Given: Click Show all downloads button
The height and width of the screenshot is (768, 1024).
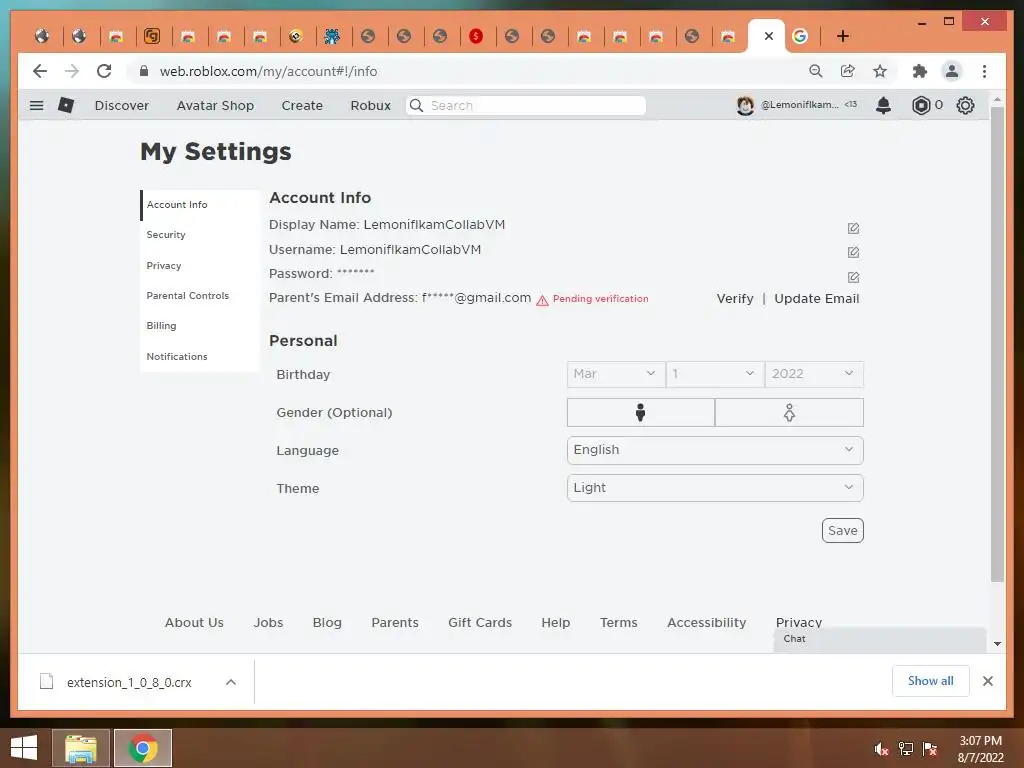Looking at the screenshot, I should click(931, 681).
